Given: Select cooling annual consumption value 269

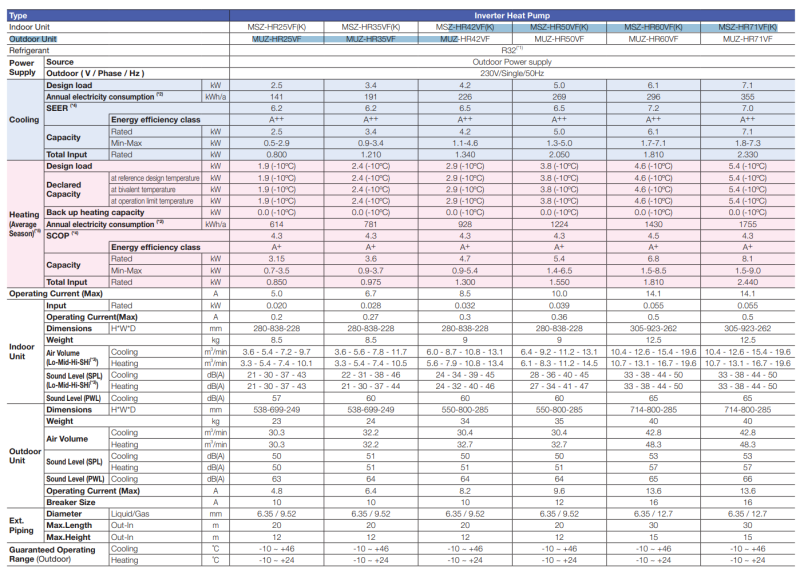Looking at the screenshot, I should 559,96.
